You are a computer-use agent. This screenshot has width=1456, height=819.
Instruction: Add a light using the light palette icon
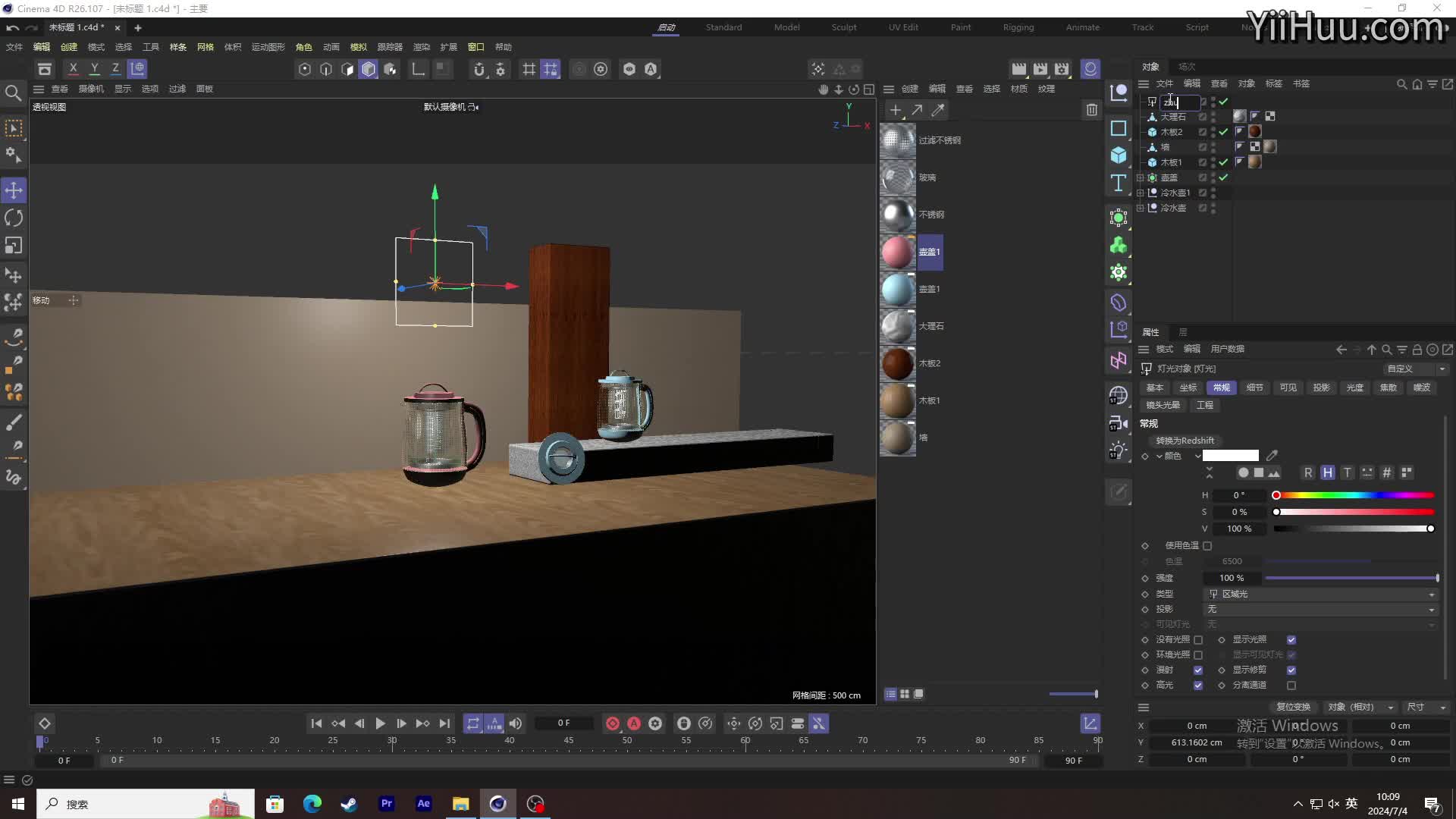1119,450
